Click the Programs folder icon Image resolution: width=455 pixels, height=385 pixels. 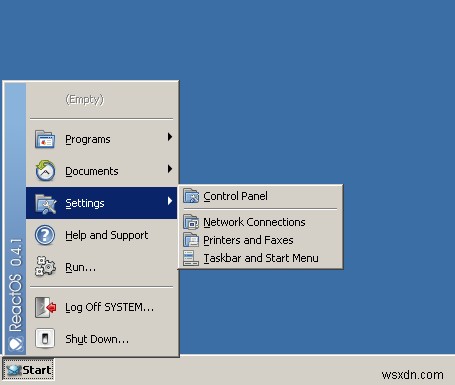coord(45,139)
